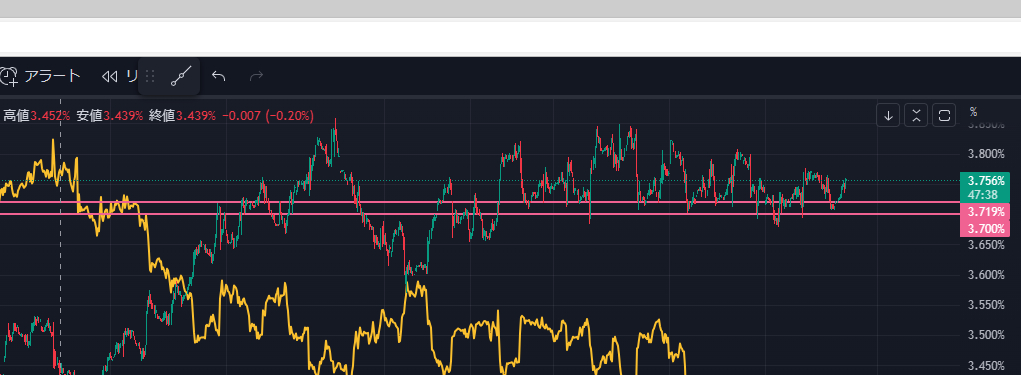Grab the floating toolbar's dotted drag handle
Viewport: 1021px width, 375px height.
coord(150,77)
